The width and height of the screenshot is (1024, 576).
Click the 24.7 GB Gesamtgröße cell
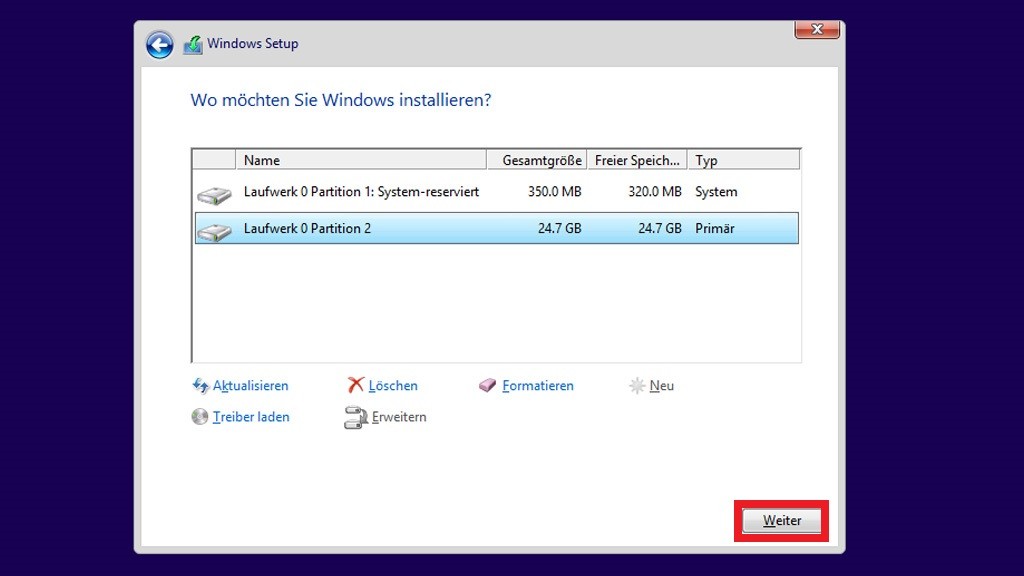[x=560, y=229]
